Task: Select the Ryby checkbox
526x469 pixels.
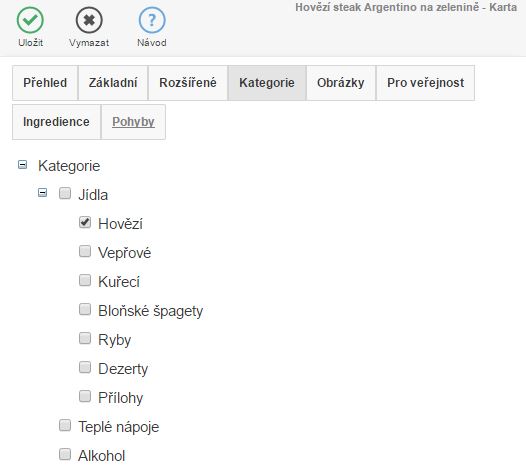Action: 85,338
